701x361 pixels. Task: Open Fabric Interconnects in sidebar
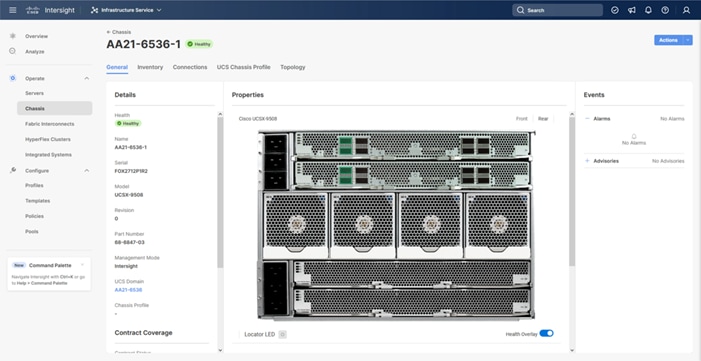point(50,124)
